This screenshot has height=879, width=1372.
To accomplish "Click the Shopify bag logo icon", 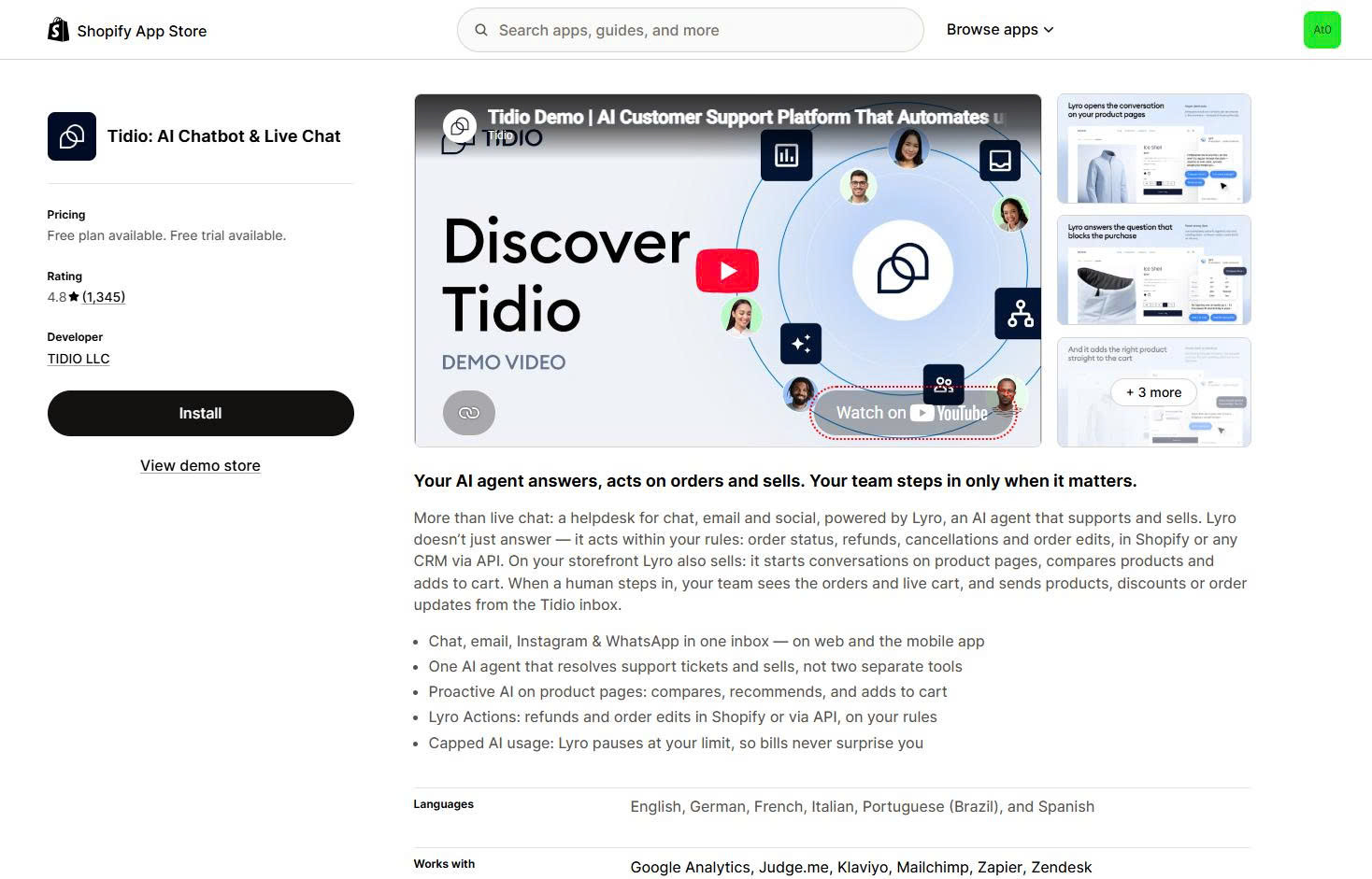I will click(58, 30).
